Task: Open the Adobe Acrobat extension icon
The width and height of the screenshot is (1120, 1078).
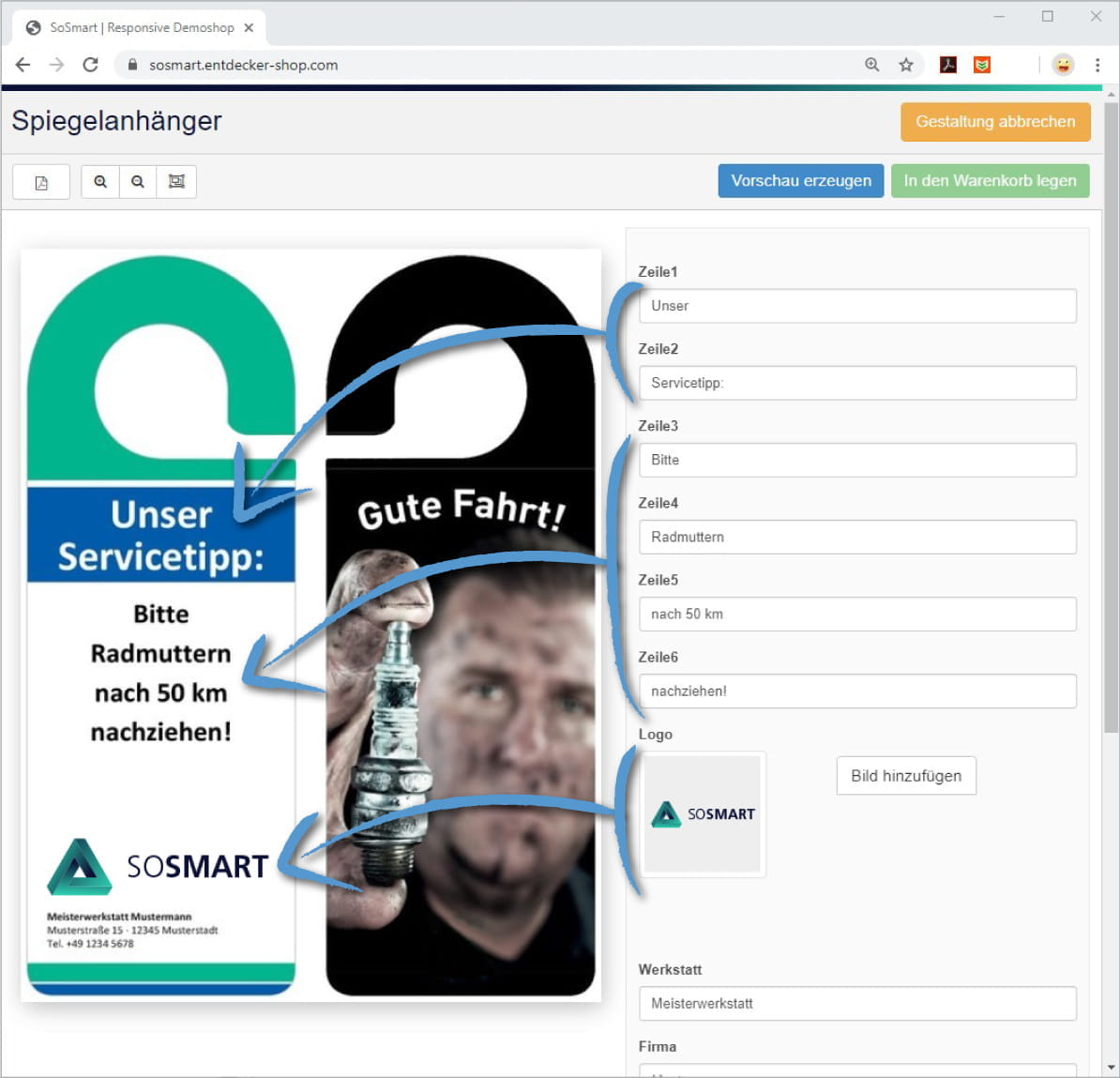Action: [948, 65]
